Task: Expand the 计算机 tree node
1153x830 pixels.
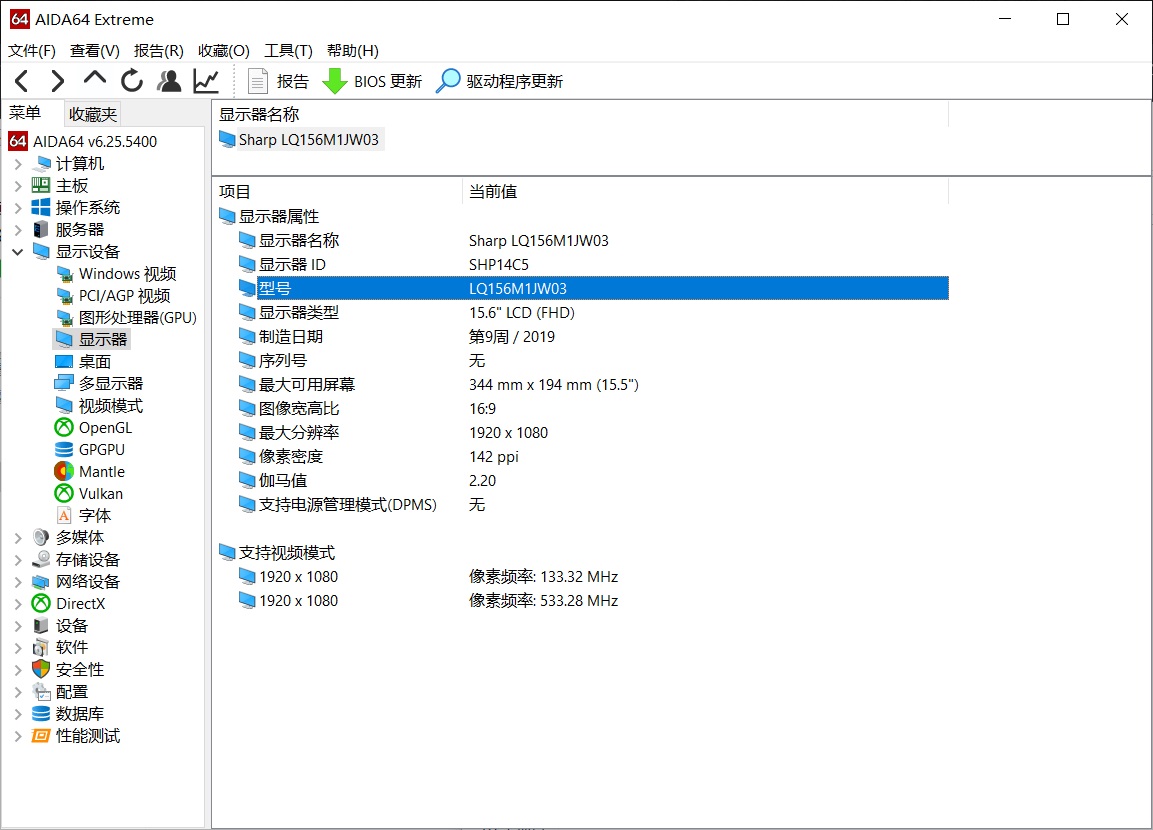Action: pos(18,164)
